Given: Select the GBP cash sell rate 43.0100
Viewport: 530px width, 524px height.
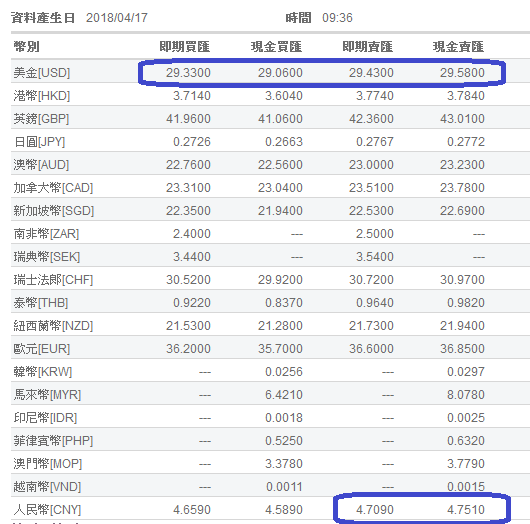Looking at the screenshot, I should coord(462,119).
